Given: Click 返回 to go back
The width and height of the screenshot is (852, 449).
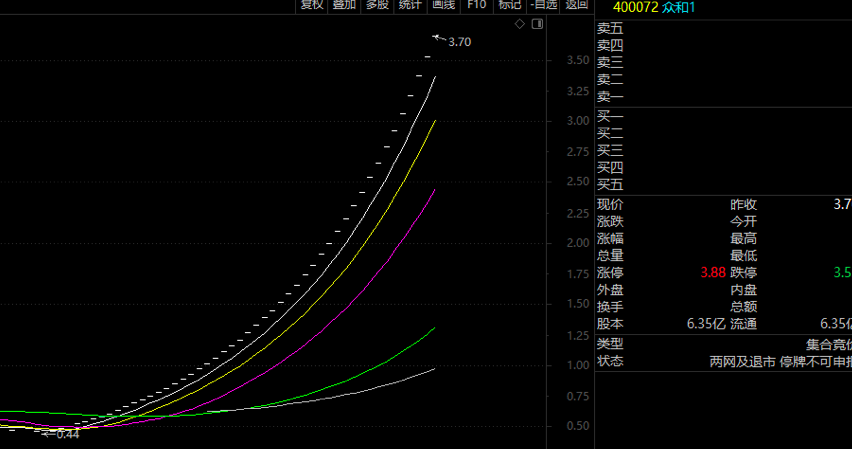Looking at the screenshot, I should pyautogui.click(x=577, y=5).
